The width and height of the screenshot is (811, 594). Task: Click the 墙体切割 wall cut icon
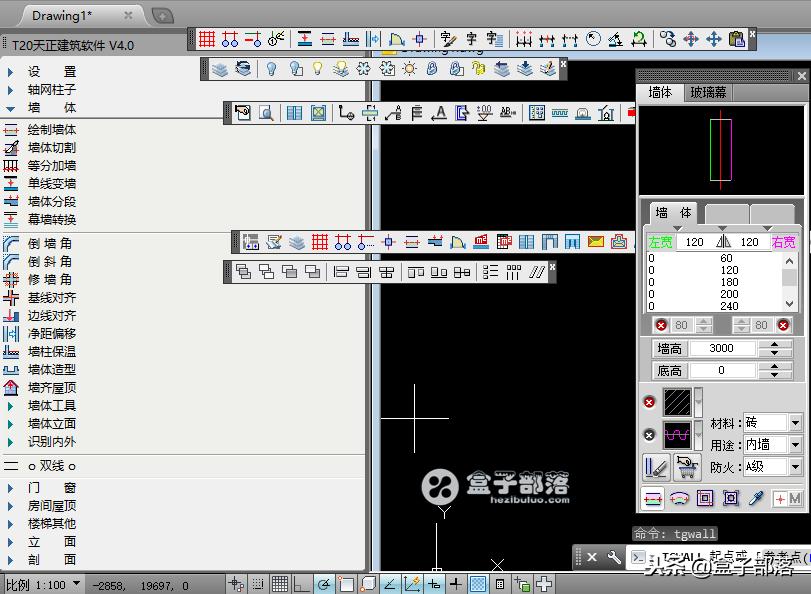point(11,148)
